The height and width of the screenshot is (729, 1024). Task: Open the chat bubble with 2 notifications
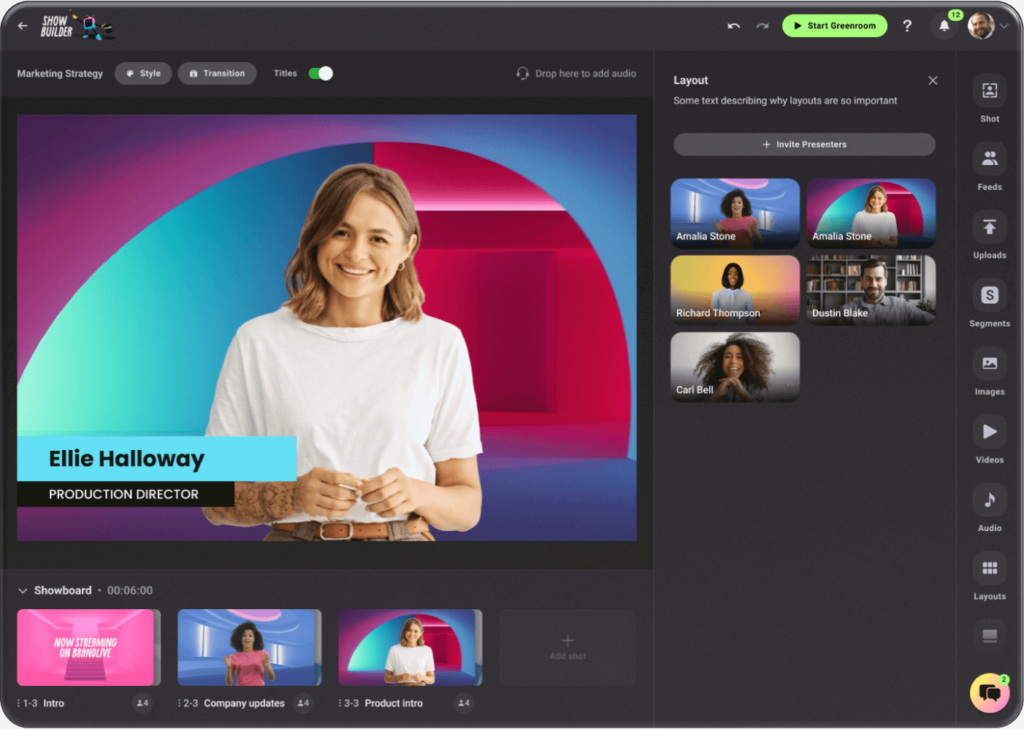(988, 692)
